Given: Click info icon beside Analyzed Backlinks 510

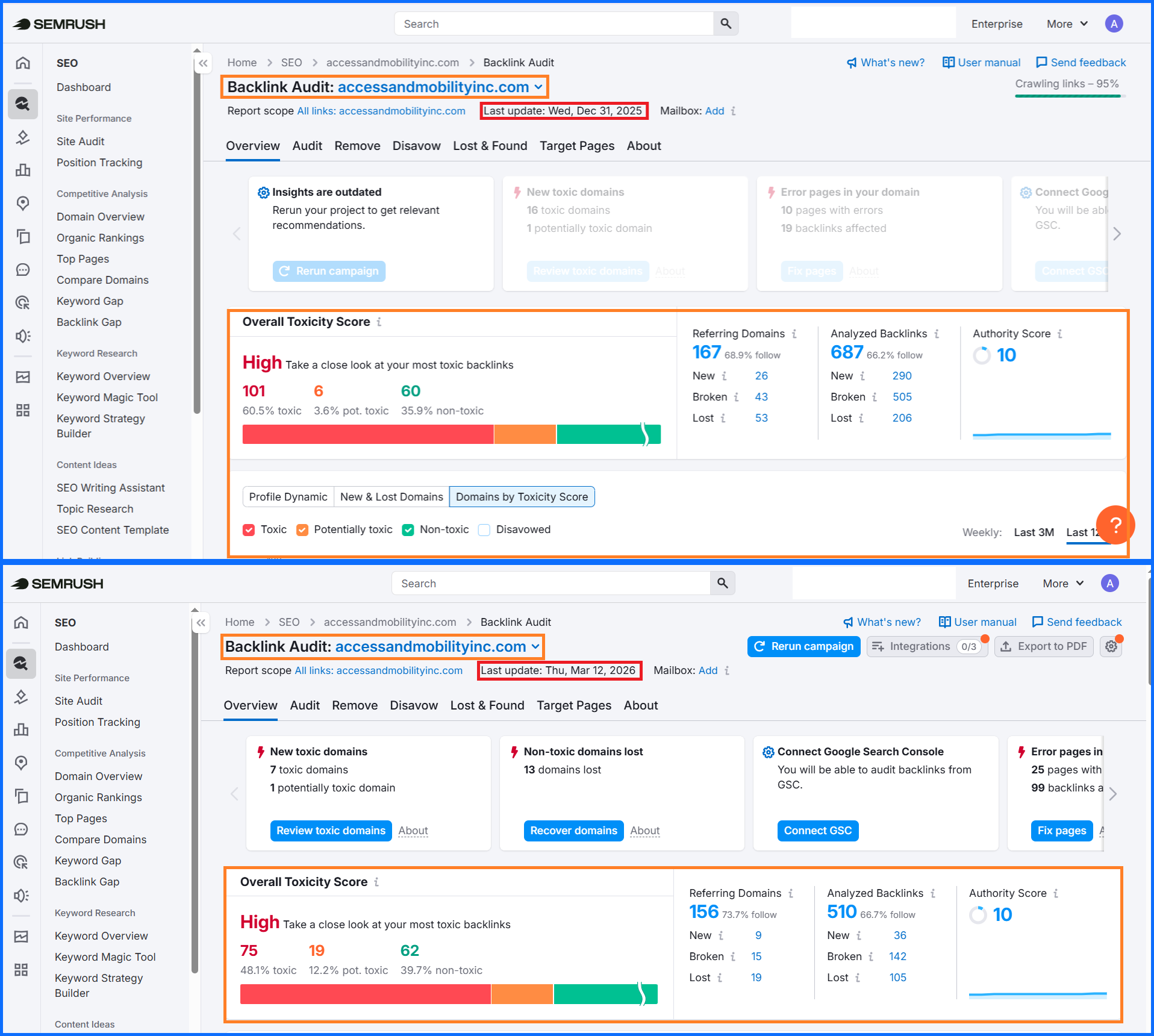Looking at the screenshot, I should [x=933, y=893].
